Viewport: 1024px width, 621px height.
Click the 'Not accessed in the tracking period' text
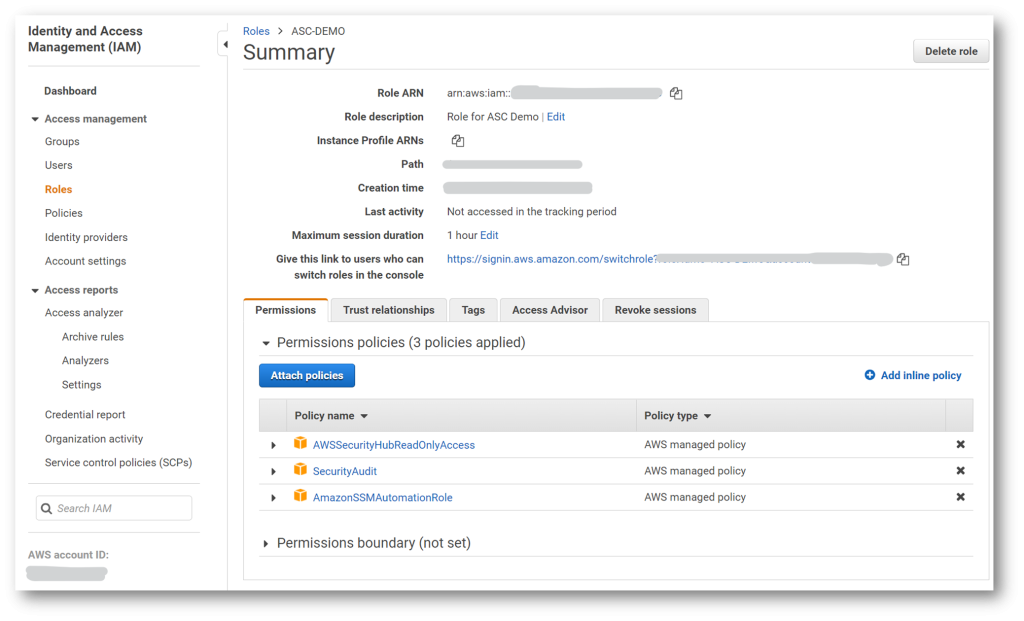pos(532,212)
